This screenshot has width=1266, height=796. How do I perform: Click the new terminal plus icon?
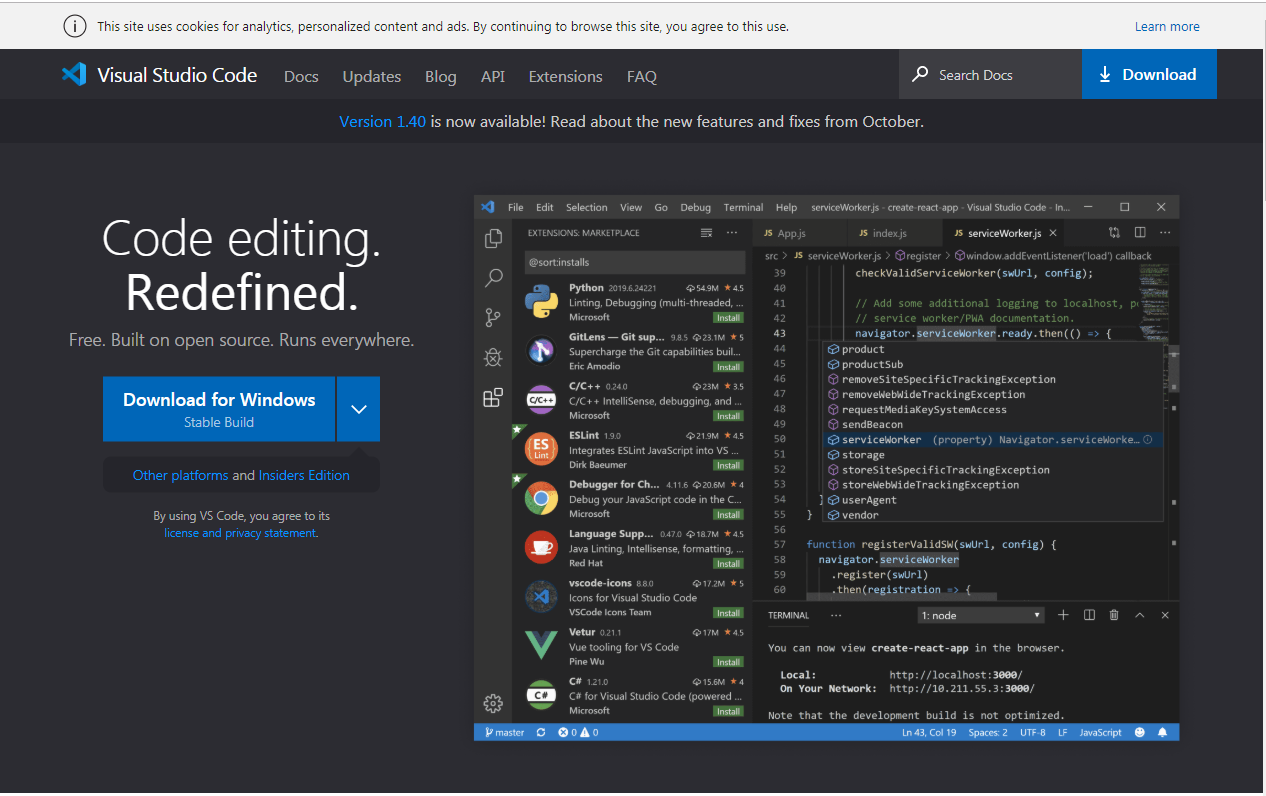[x=1063, y=615]
